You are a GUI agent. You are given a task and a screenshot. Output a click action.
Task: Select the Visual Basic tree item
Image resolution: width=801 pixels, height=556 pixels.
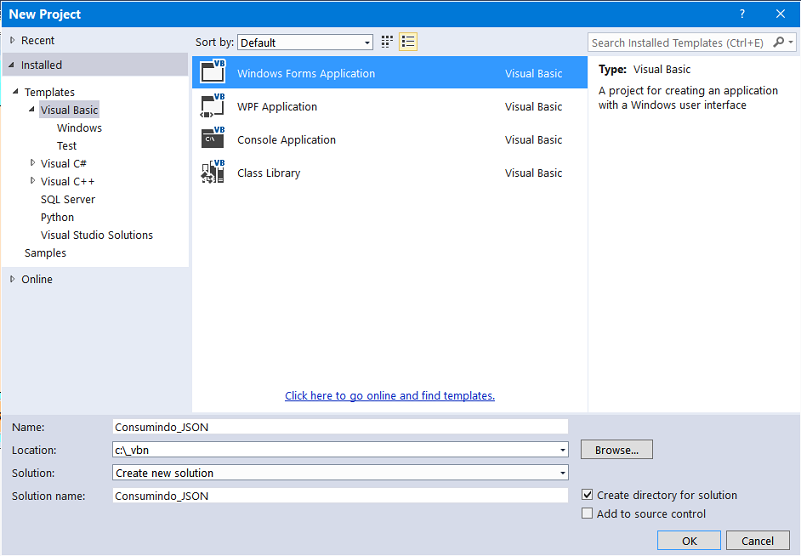(69, 110)
